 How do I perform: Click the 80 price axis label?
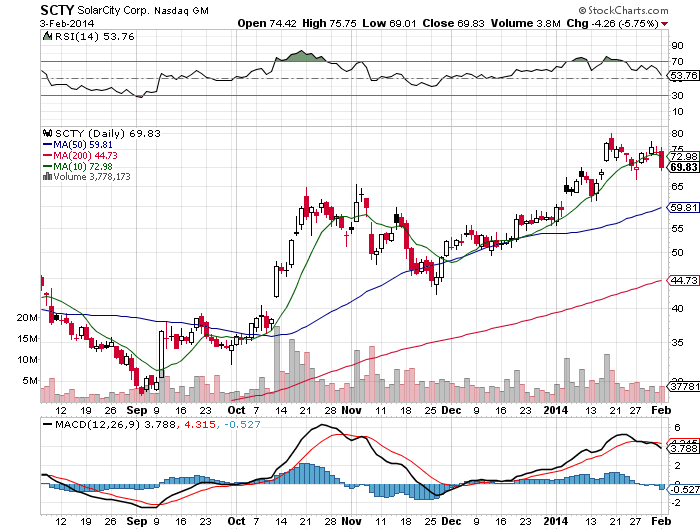click(677, 134)
